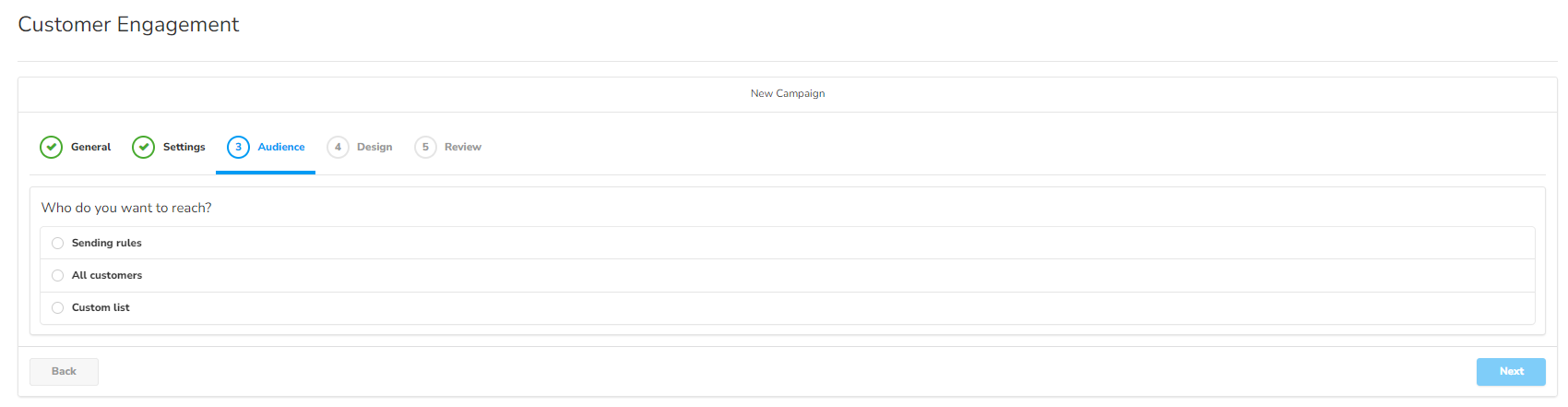The image size is (1568, 407).
Task: Click the step 5 circle icon
Action: [x=425, y=147]
